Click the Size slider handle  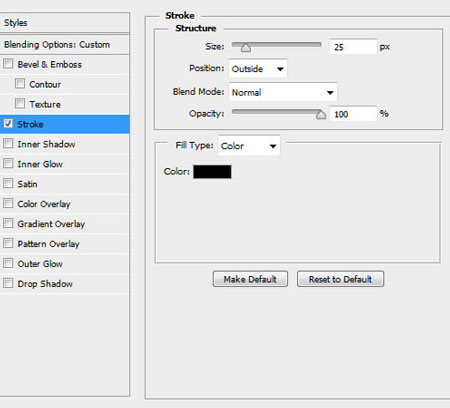point(246,48)
